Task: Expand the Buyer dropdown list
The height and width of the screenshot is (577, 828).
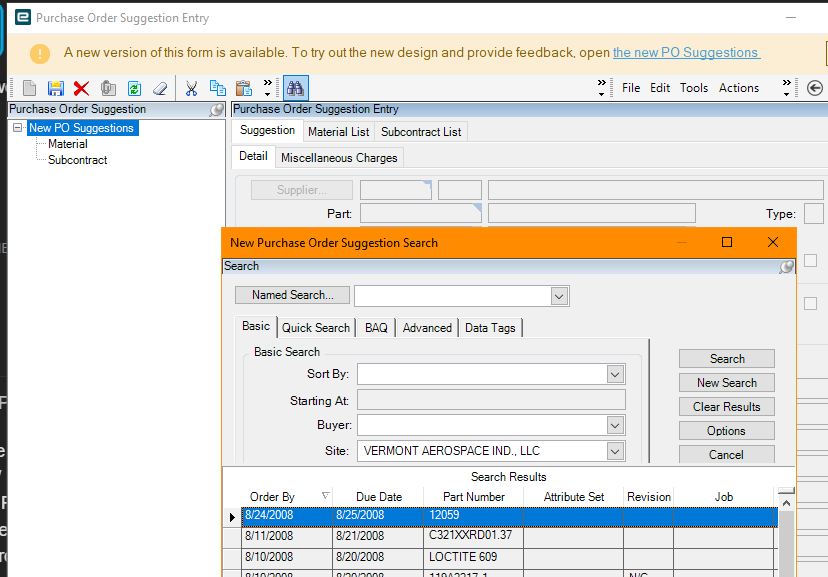Action: click(x=615, y=425)
